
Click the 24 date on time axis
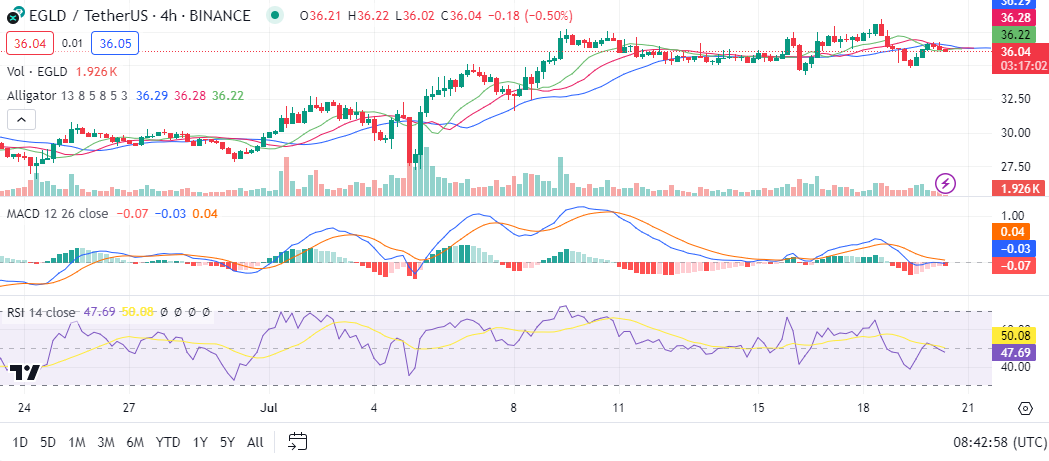coord(25,407)
